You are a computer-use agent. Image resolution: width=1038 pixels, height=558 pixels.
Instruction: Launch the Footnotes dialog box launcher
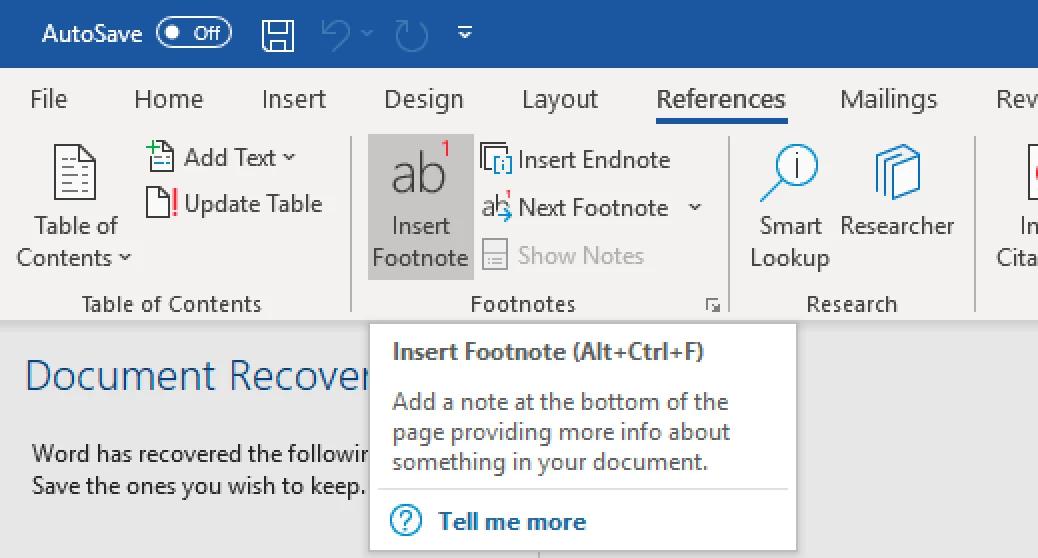712,304
